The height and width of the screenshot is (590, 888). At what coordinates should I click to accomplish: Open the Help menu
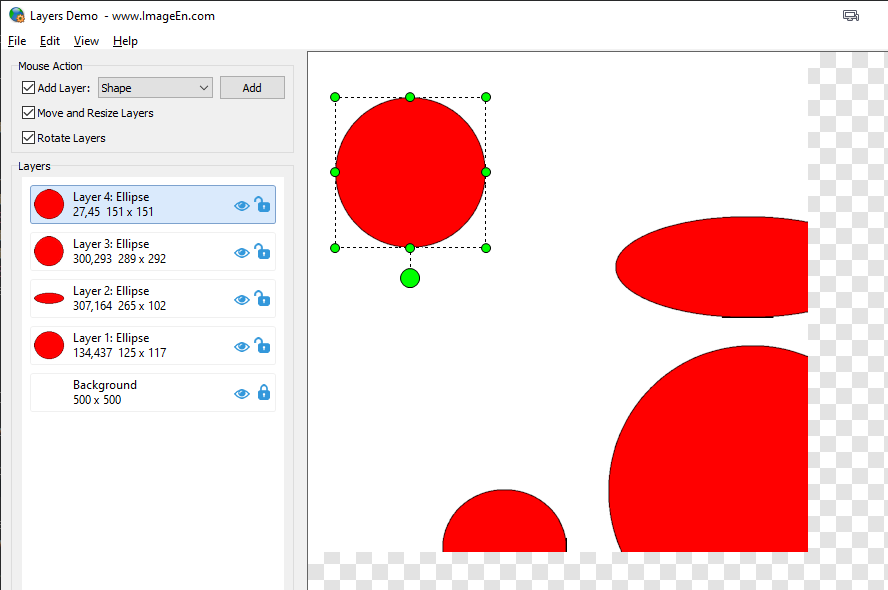[x=125, y=41]
